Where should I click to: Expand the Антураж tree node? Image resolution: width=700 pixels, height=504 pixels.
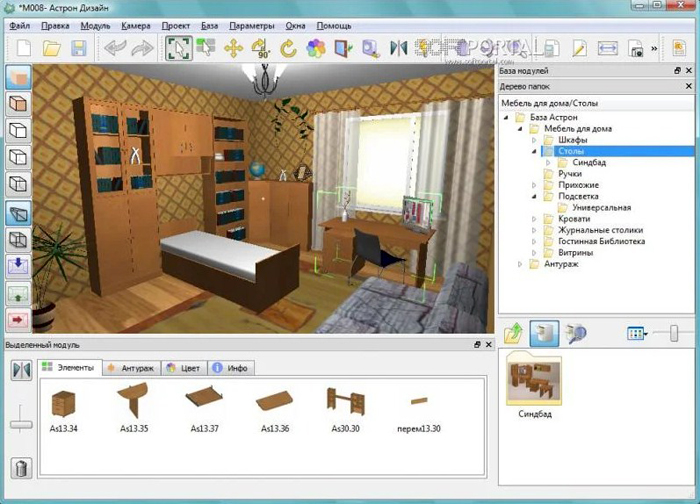520,265
